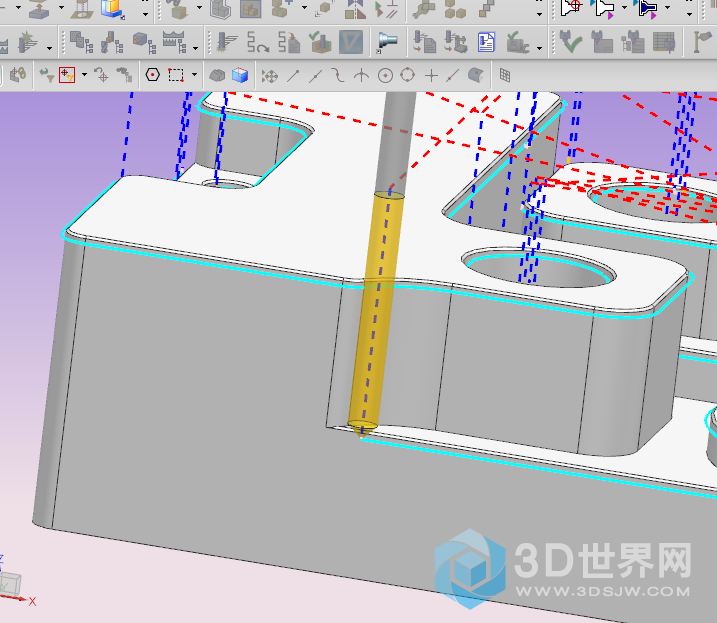Click the large green checkmark toolbar button
This screenshot has height=623, width=717.
point(570,42)
